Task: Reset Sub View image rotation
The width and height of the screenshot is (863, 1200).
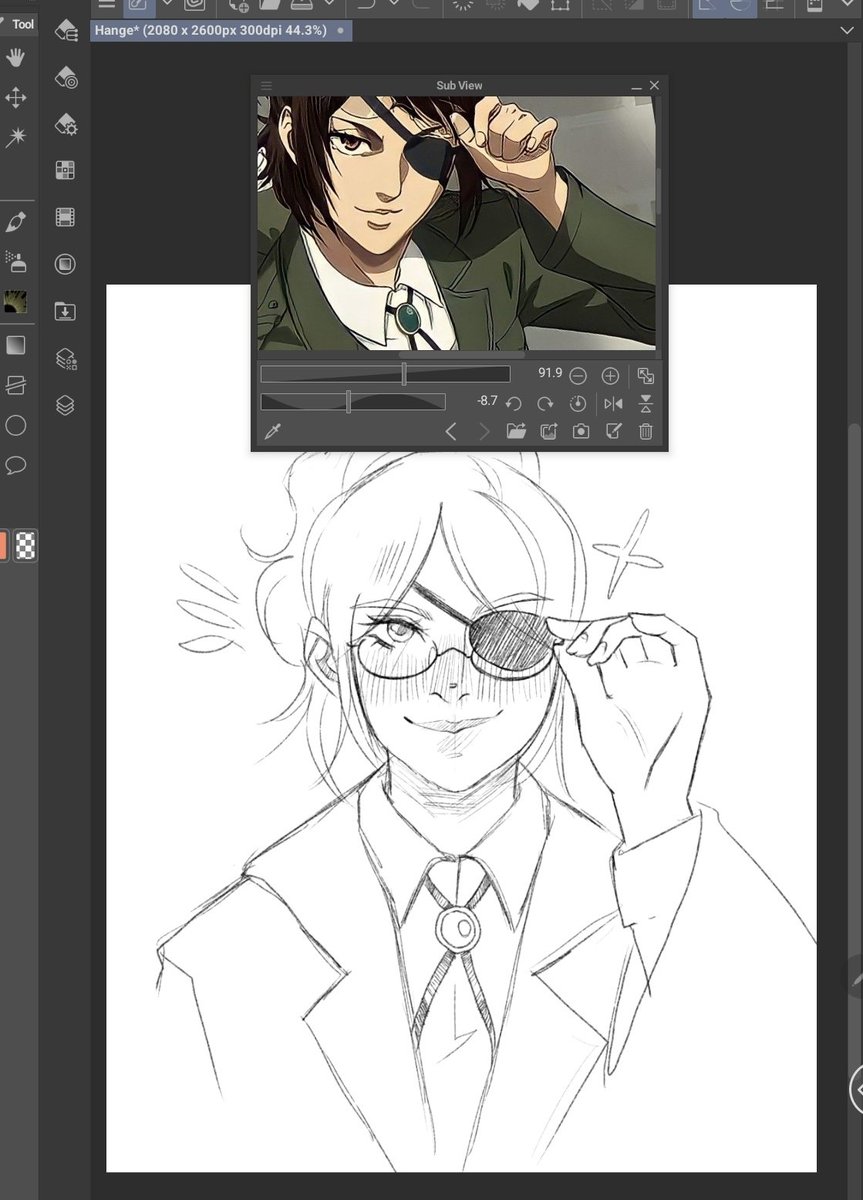Action: pos(578,403)
